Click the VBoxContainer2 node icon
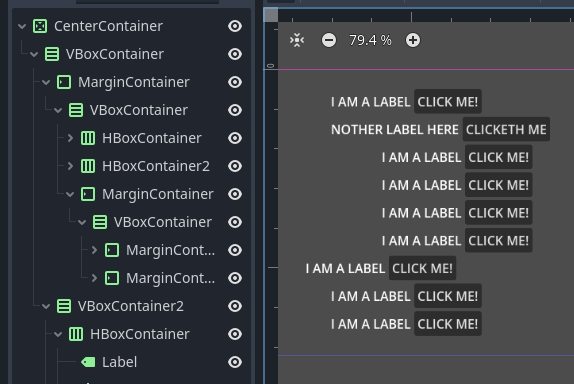This screenshot has width=574, height=384. pos(64,306)
